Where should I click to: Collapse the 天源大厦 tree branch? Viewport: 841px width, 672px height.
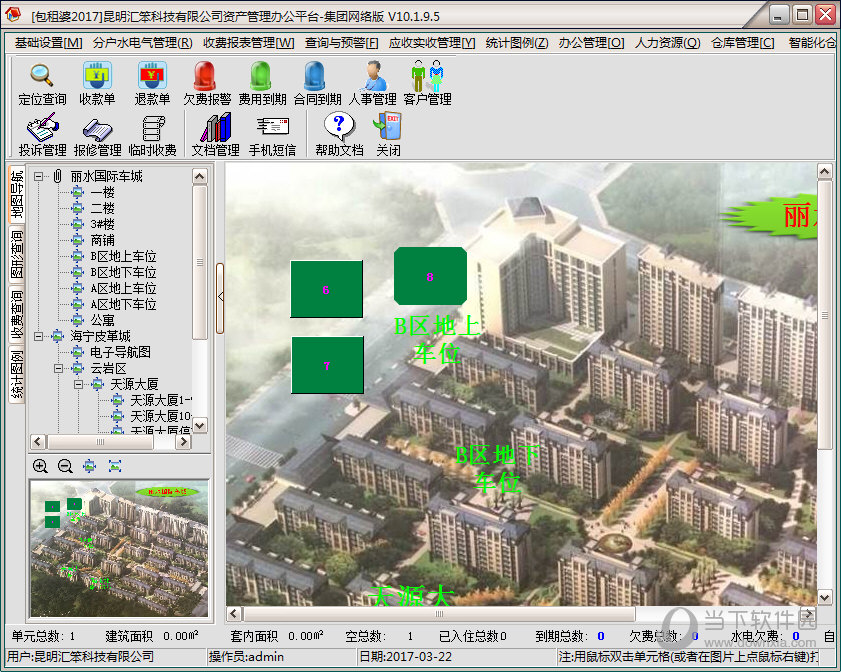(x=79, y=385)
